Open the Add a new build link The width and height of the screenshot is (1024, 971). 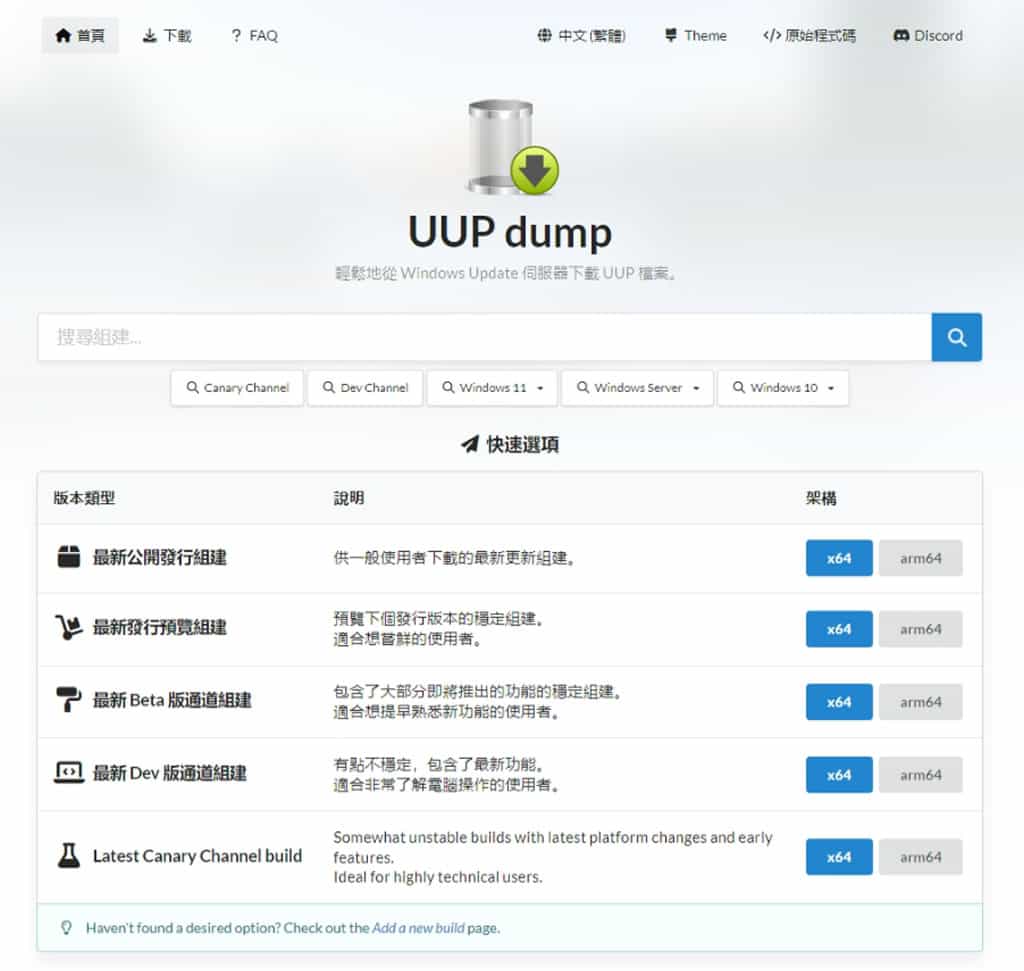pyautogui.click(x=418, y=928)
